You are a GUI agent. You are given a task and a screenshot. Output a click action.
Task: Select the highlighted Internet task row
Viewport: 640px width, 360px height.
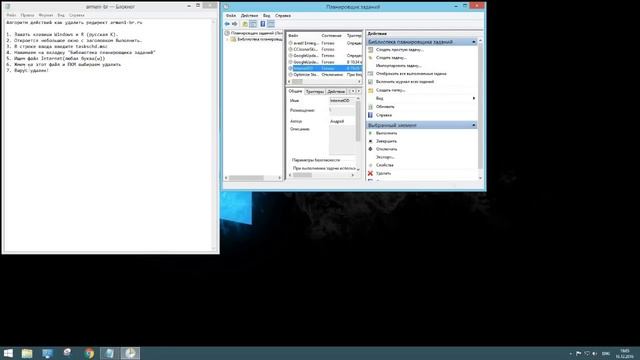[325, 68]
